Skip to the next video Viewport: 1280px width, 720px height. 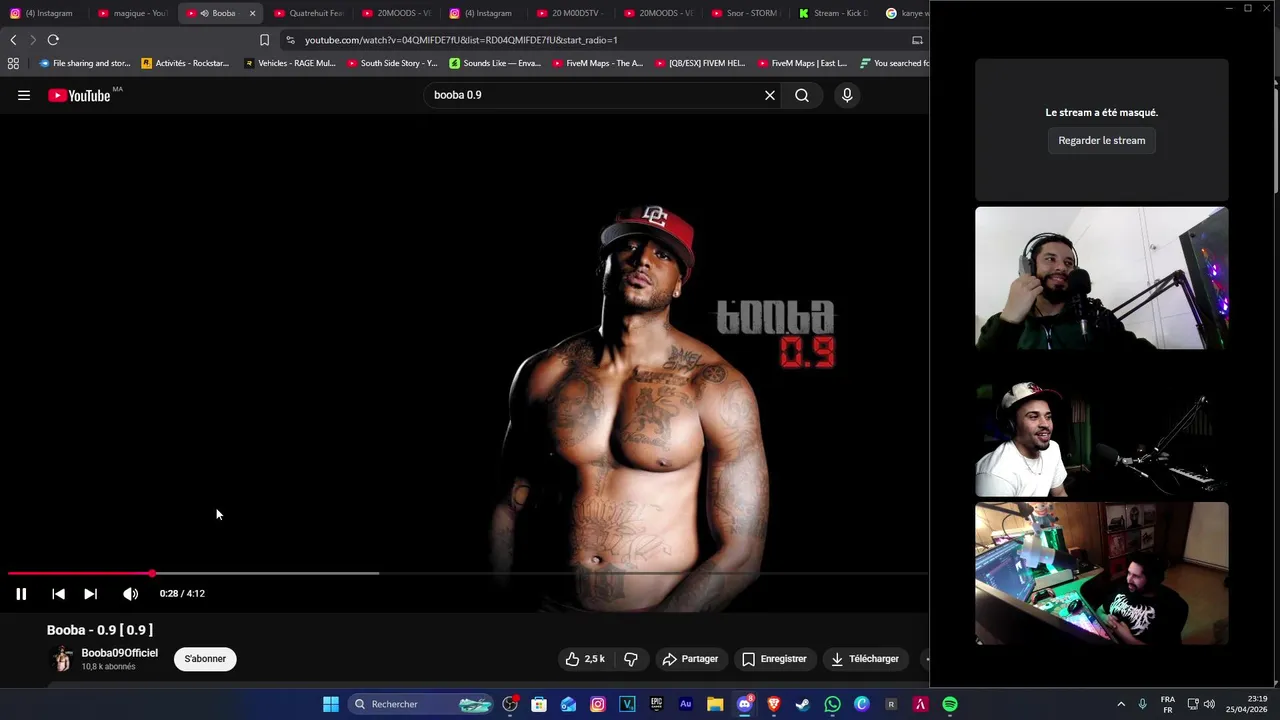point(90,594)
